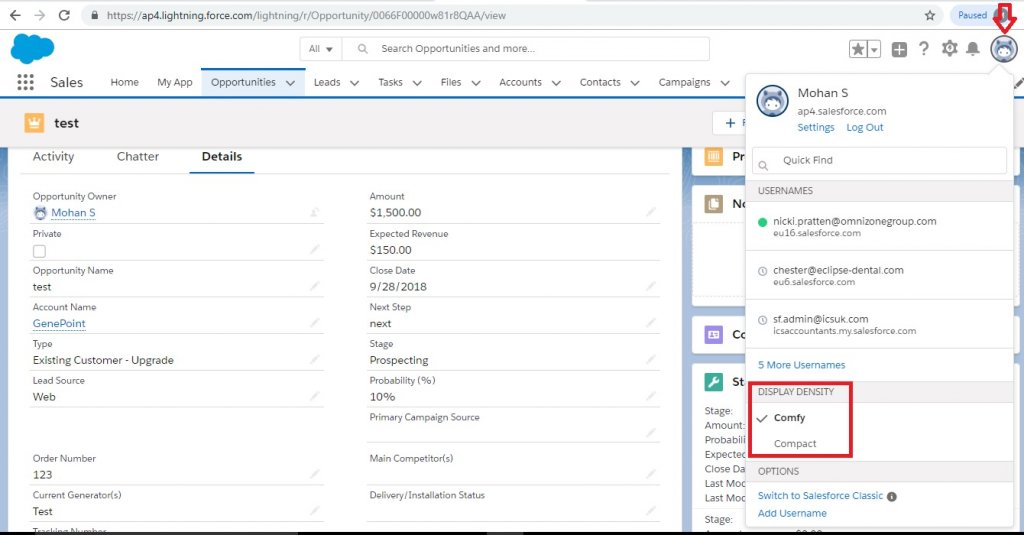Screen dimensions: 1024x535
Task: Open search scope All dropdown
Action: click(321, 49)
